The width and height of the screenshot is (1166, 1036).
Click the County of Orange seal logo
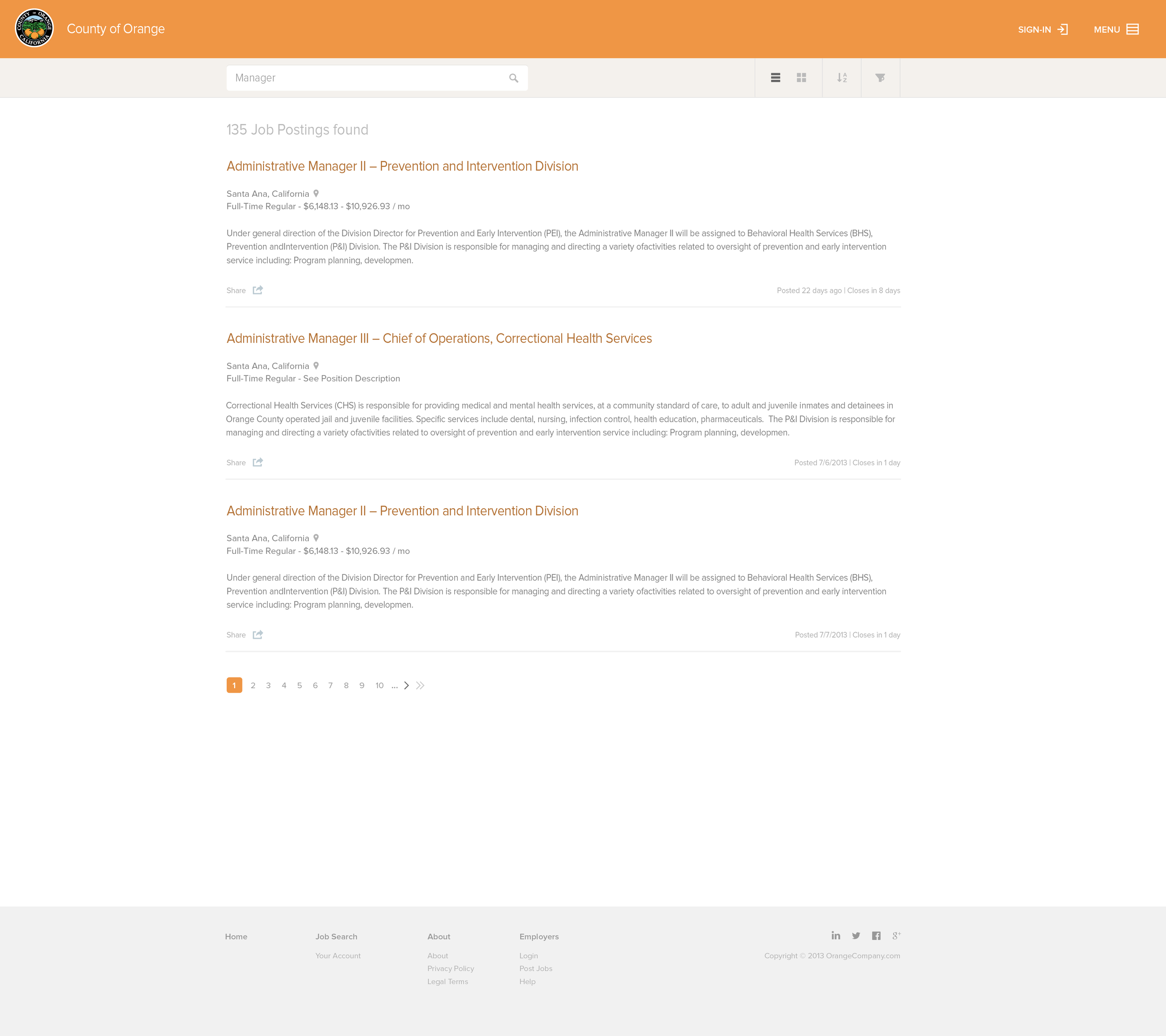(x=34, y=28)
